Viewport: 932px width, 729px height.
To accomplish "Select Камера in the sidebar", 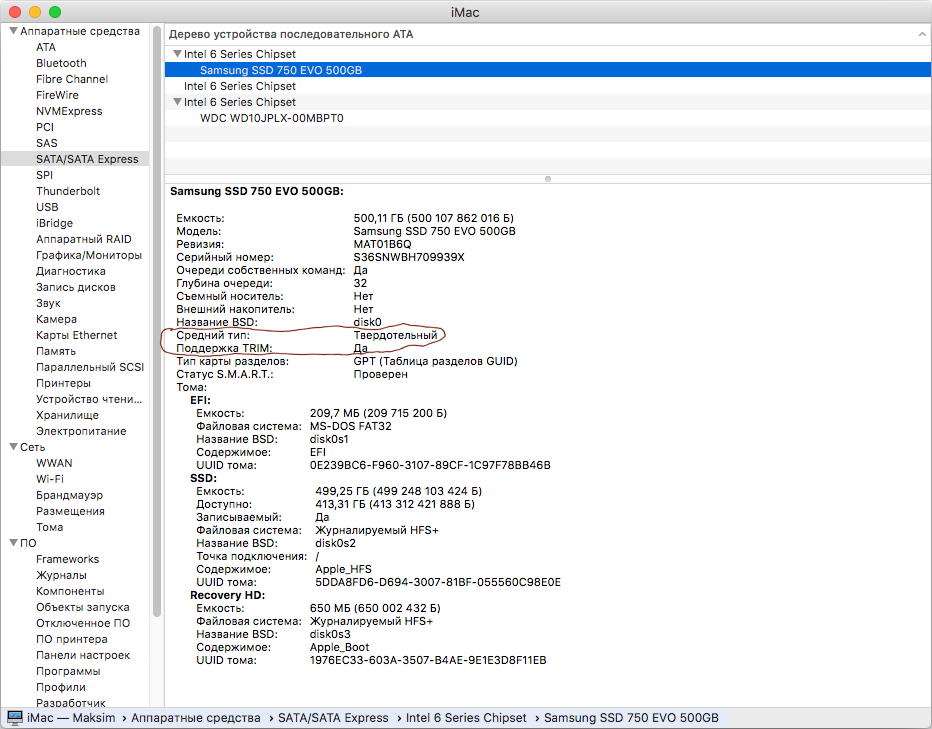I will 56,319.
